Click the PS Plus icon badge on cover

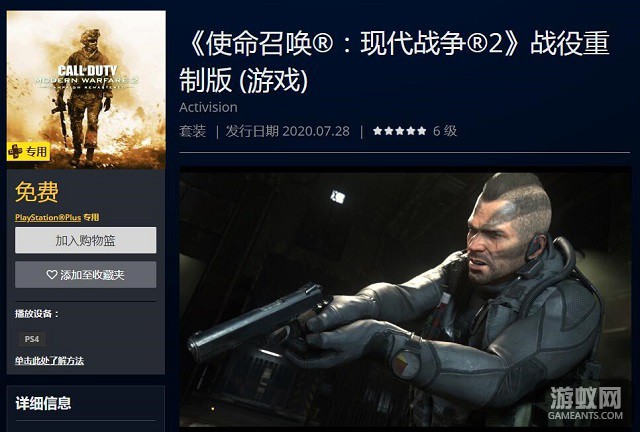pos(15,151)
